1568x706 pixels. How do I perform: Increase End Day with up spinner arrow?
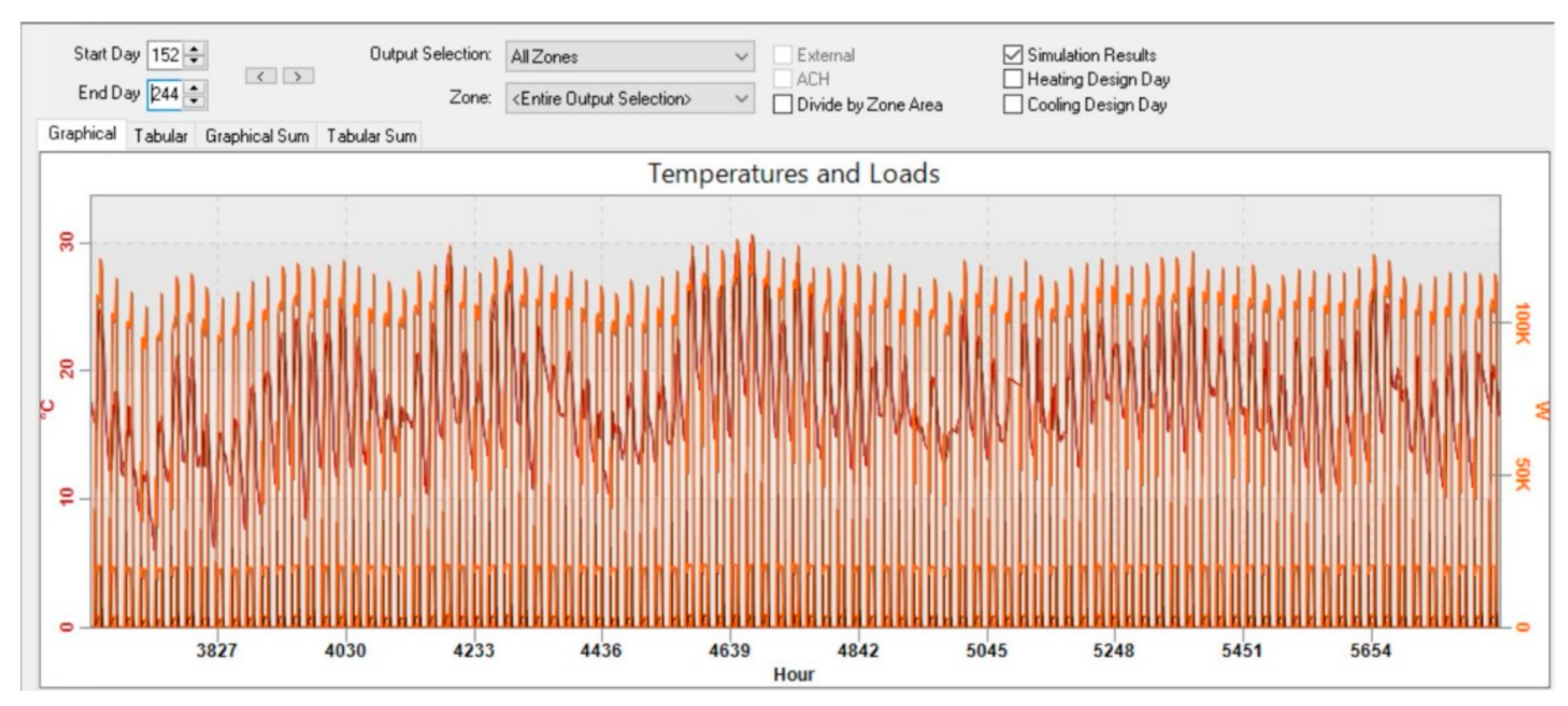point(194,88)
